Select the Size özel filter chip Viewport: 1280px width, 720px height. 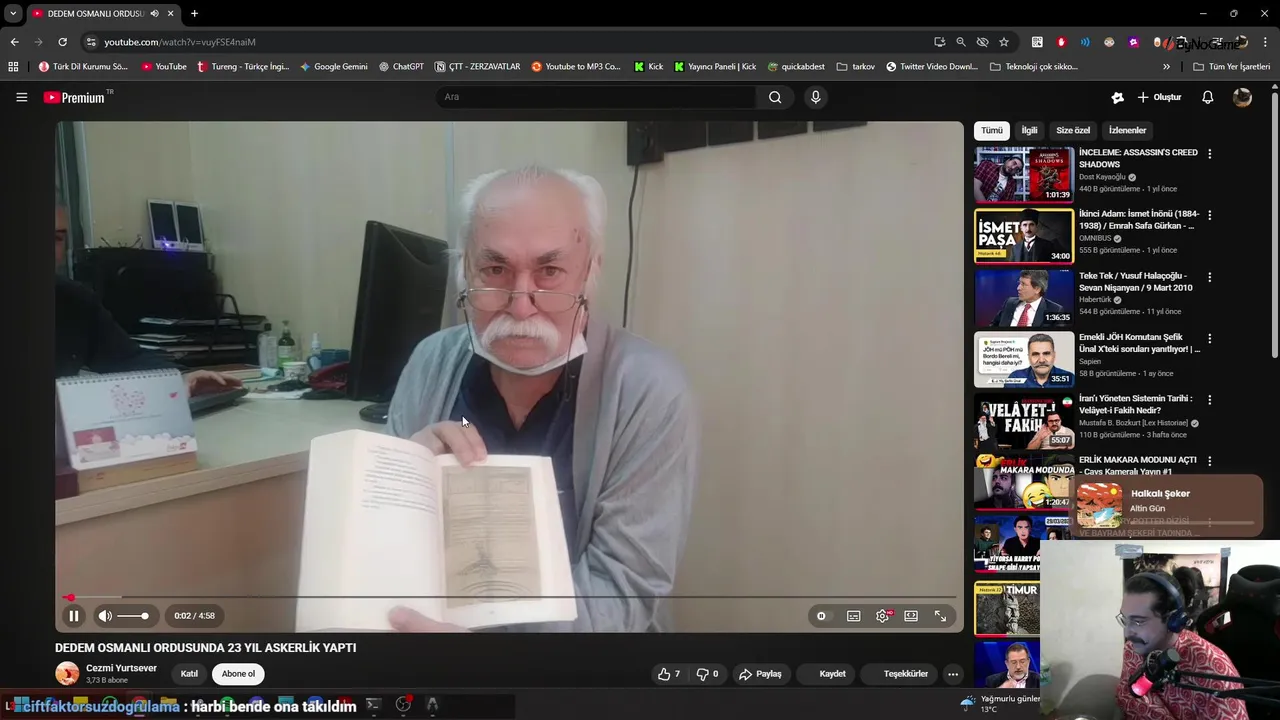click(1073, 130)
